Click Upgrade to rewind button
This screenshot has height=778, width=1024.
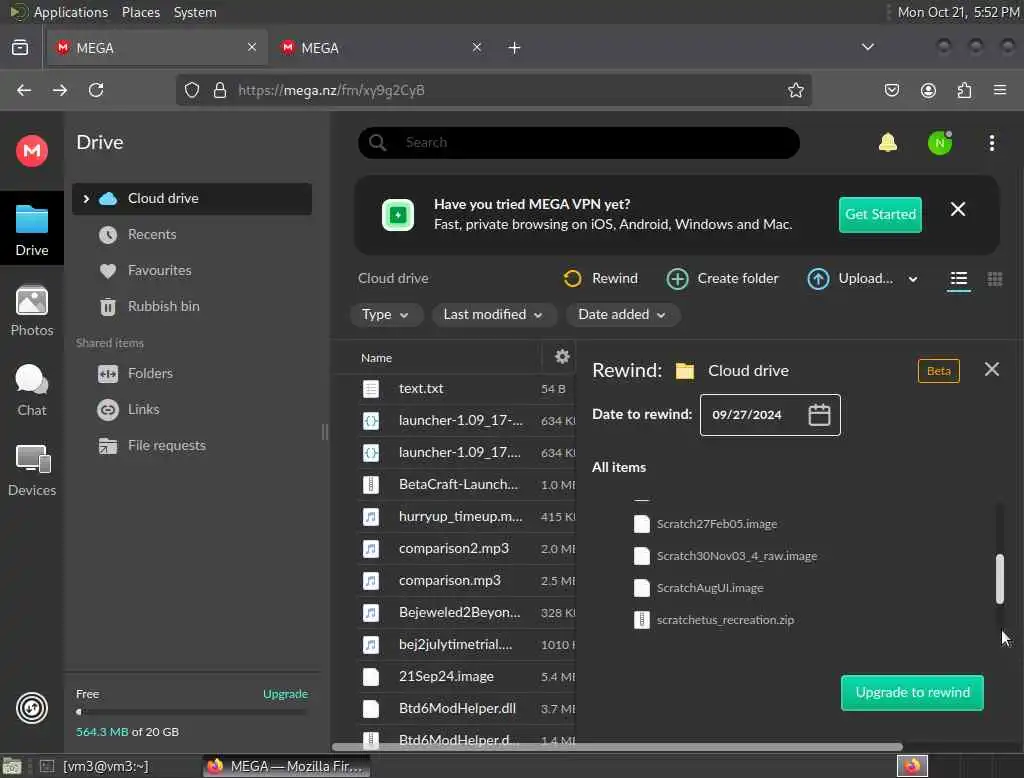click(912, 692)
